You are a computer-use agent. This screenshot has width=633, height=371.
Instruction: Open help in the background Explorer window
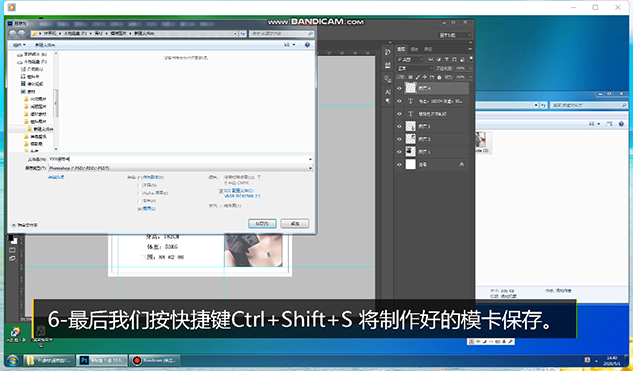621,124
